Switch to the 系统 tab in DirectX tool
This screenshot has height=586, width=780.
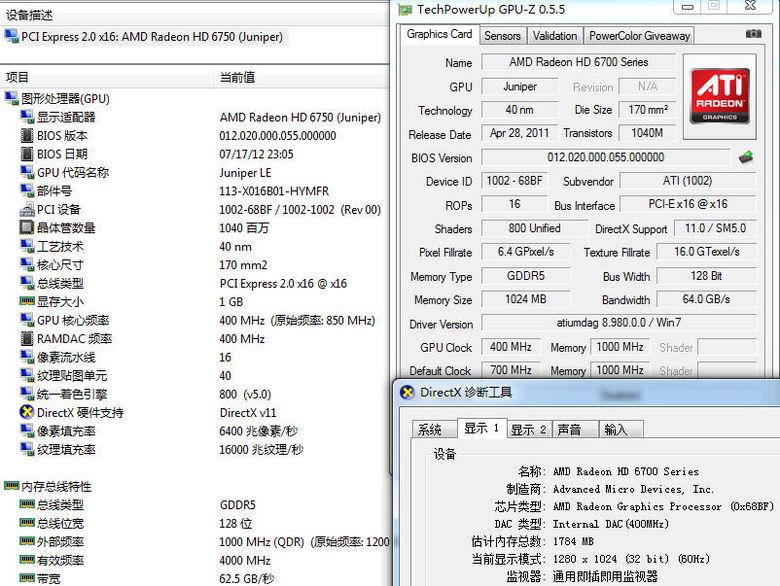pyautogui.click(x=433, y=429)
